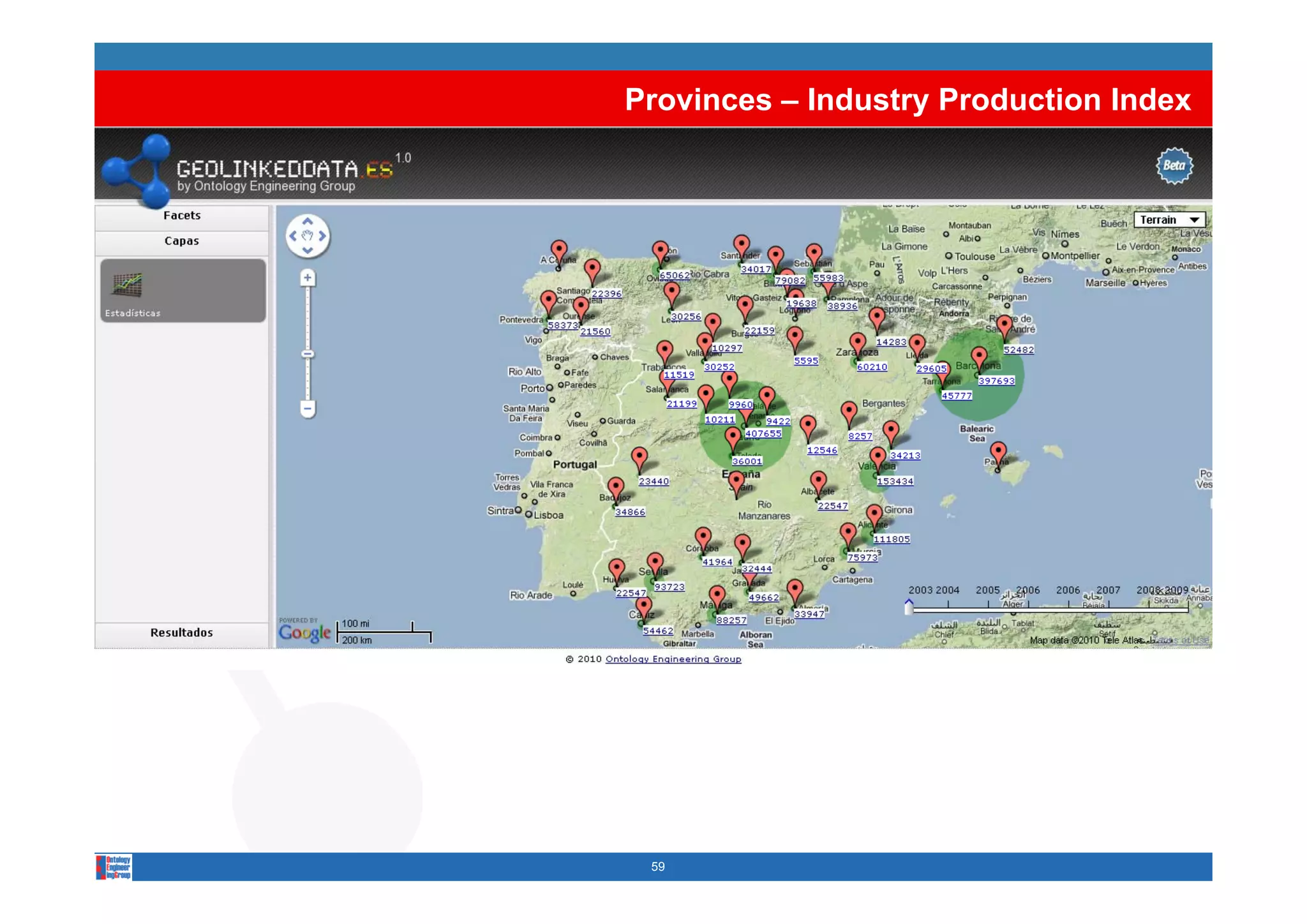The image size is (1307, 924).
Task: Click the marker pin above label 22396
Action: coord(593,272)
